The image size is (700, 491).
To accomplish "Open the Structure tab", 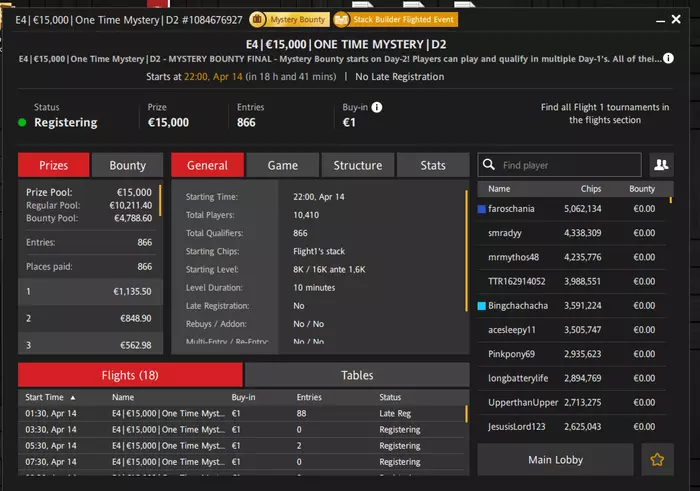I will (x=358, y=165).
